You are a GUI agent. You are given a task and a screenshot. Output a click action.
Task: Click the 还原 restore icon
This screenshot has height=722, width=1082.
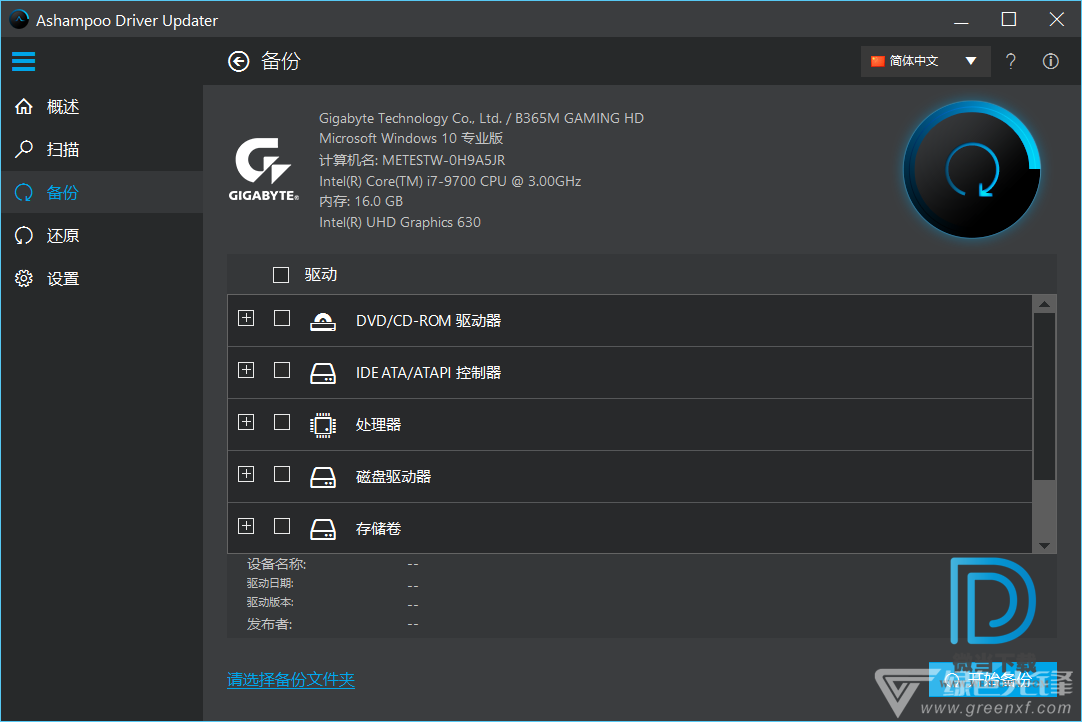tap(24, 235)
